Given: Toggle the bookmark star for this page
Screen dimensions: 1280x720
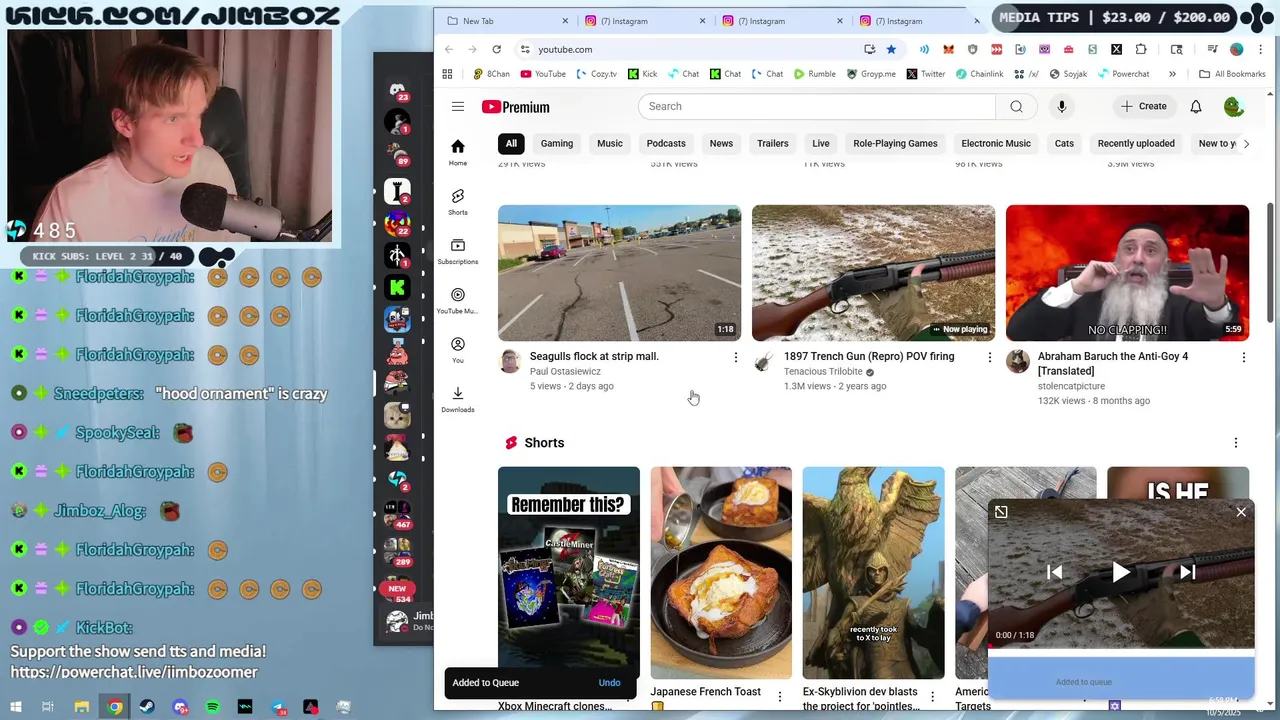Looking at the screenshot, I should tap(891, 49).
